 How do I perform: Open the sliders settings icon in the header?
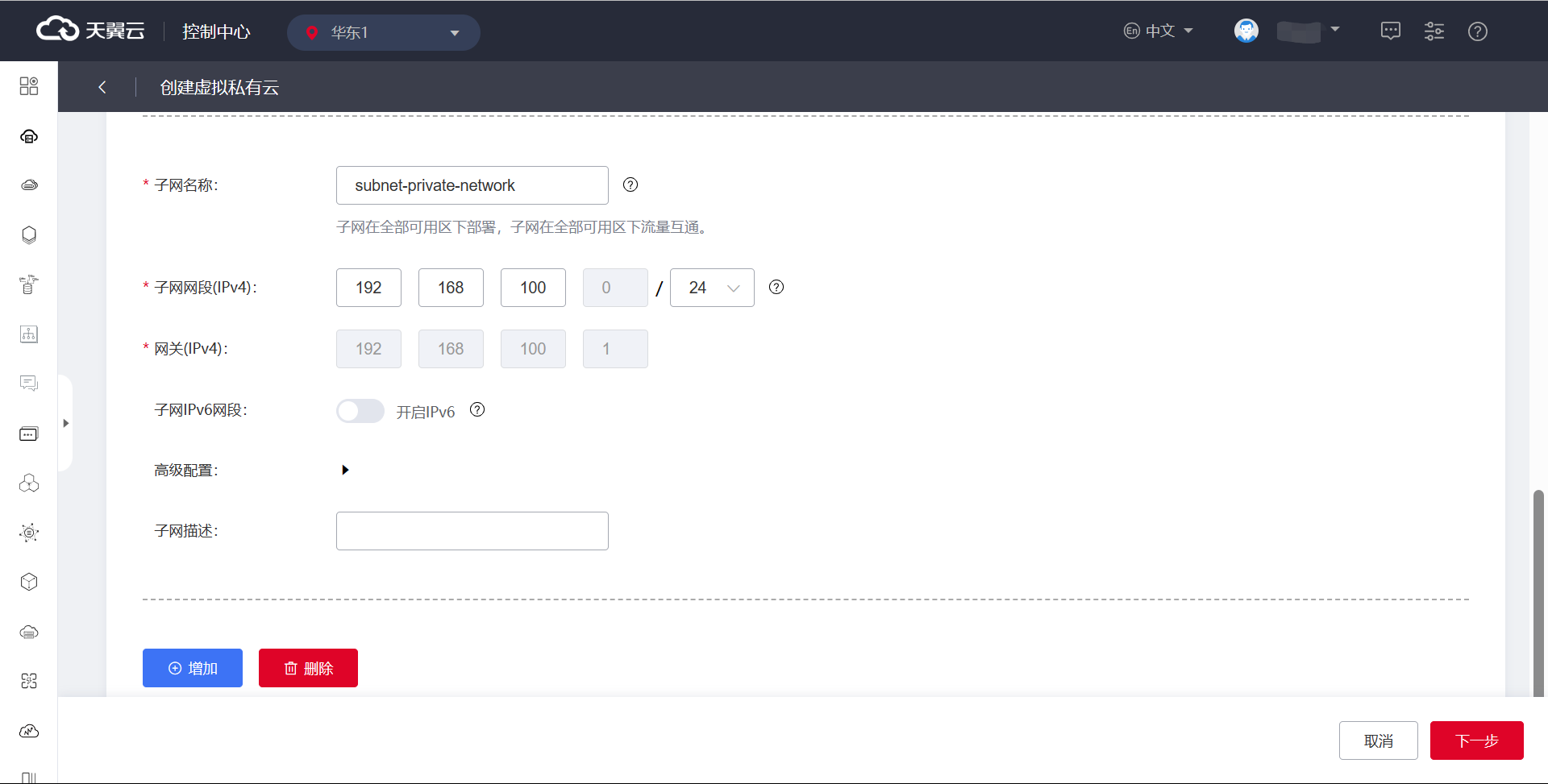pyautogui.click(x=1434, y=31)
